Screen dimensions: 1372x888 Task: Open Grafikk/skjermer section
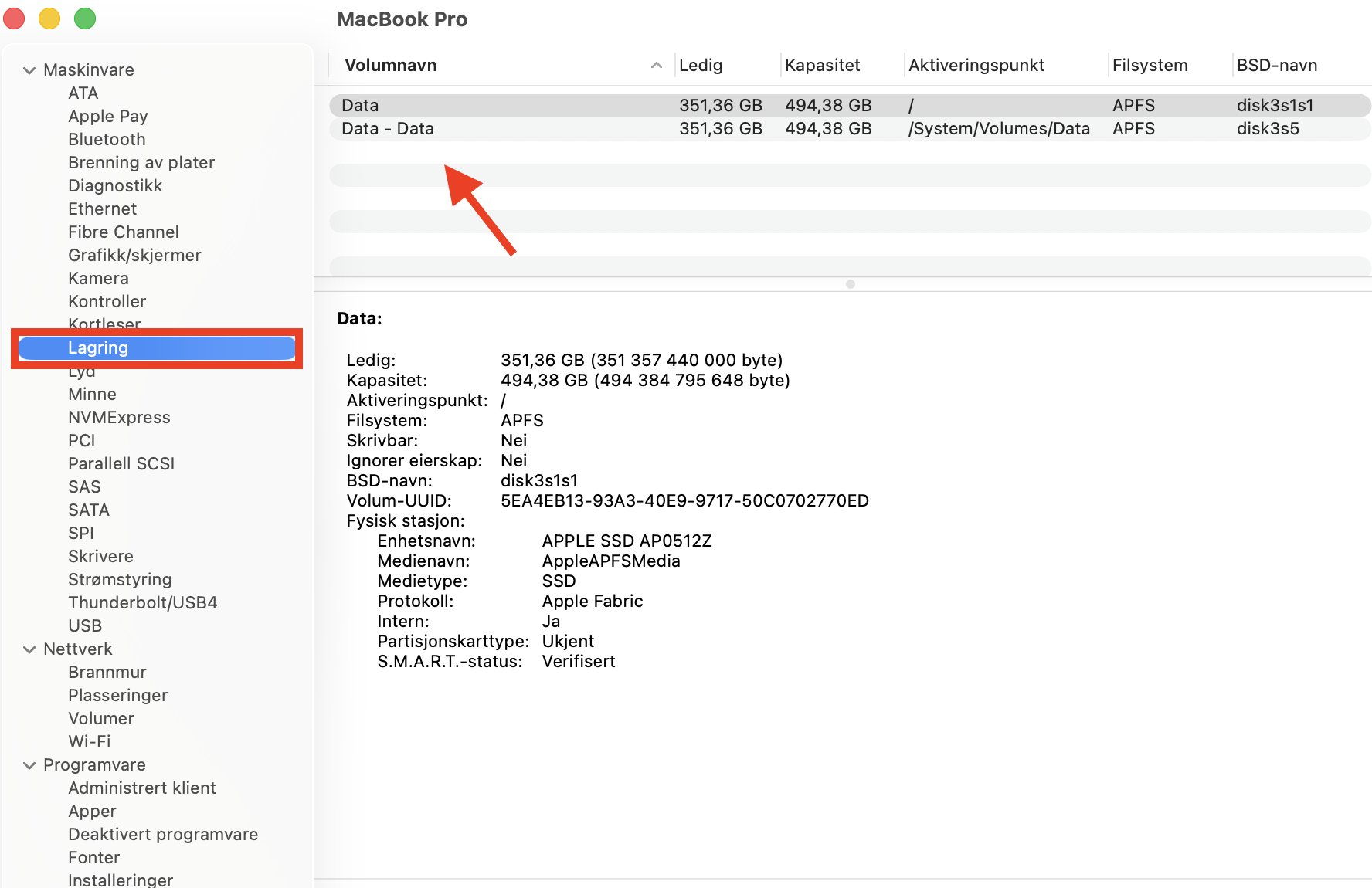coord(134,256)
